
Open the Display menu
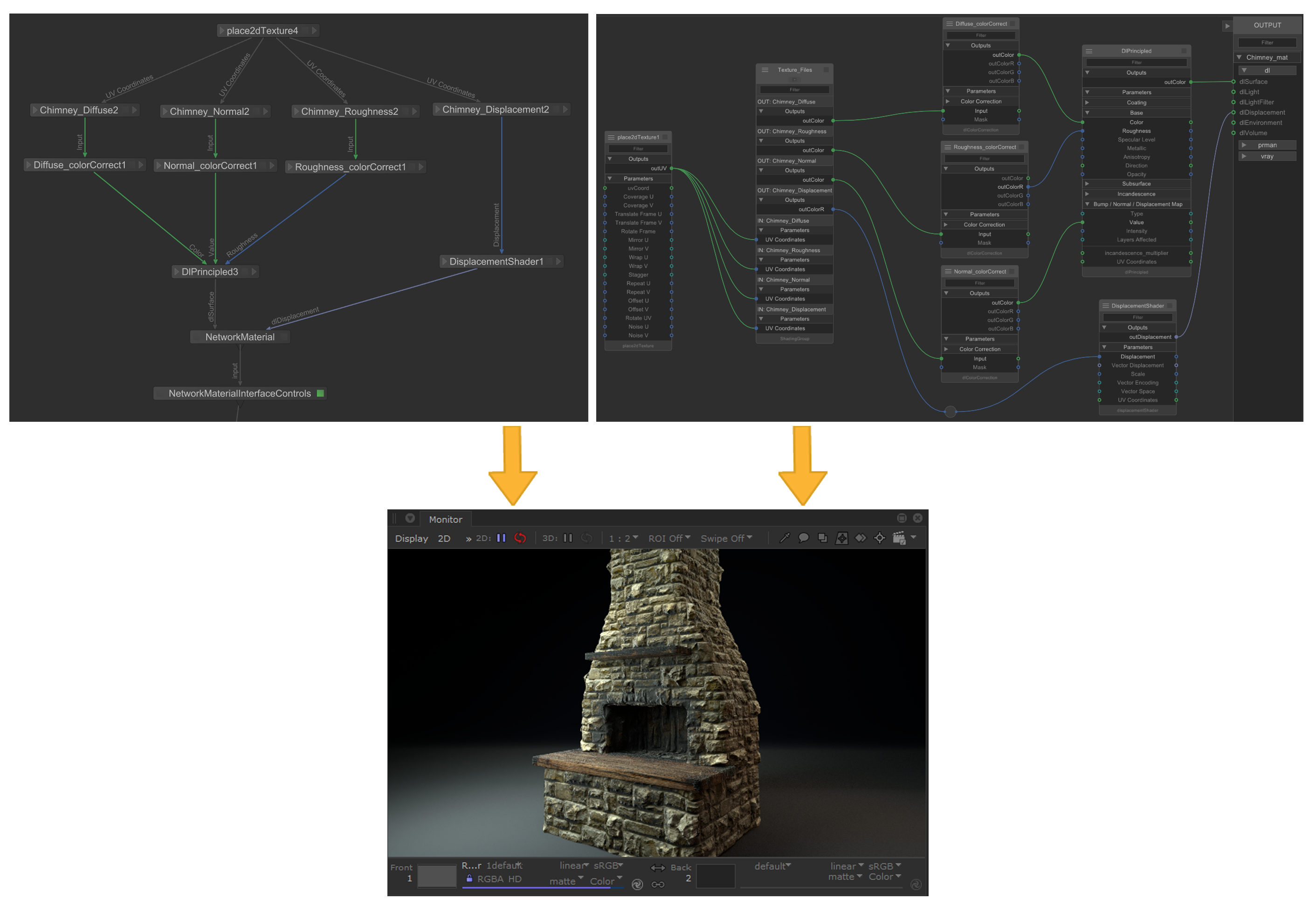point(411,538)
